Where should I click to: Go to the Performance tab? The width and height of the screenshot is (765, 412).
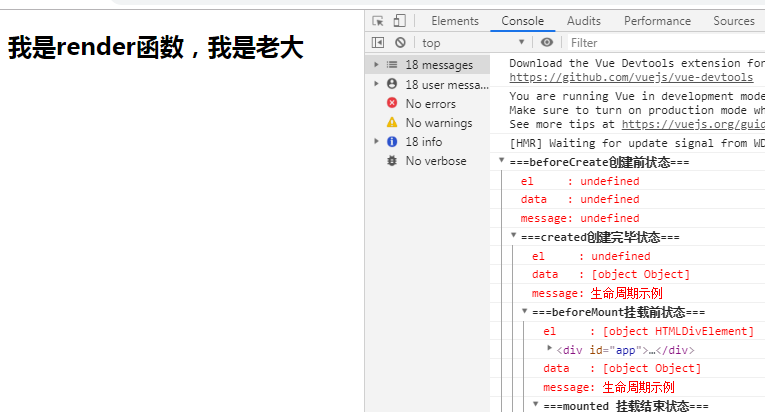coord(657,21)
